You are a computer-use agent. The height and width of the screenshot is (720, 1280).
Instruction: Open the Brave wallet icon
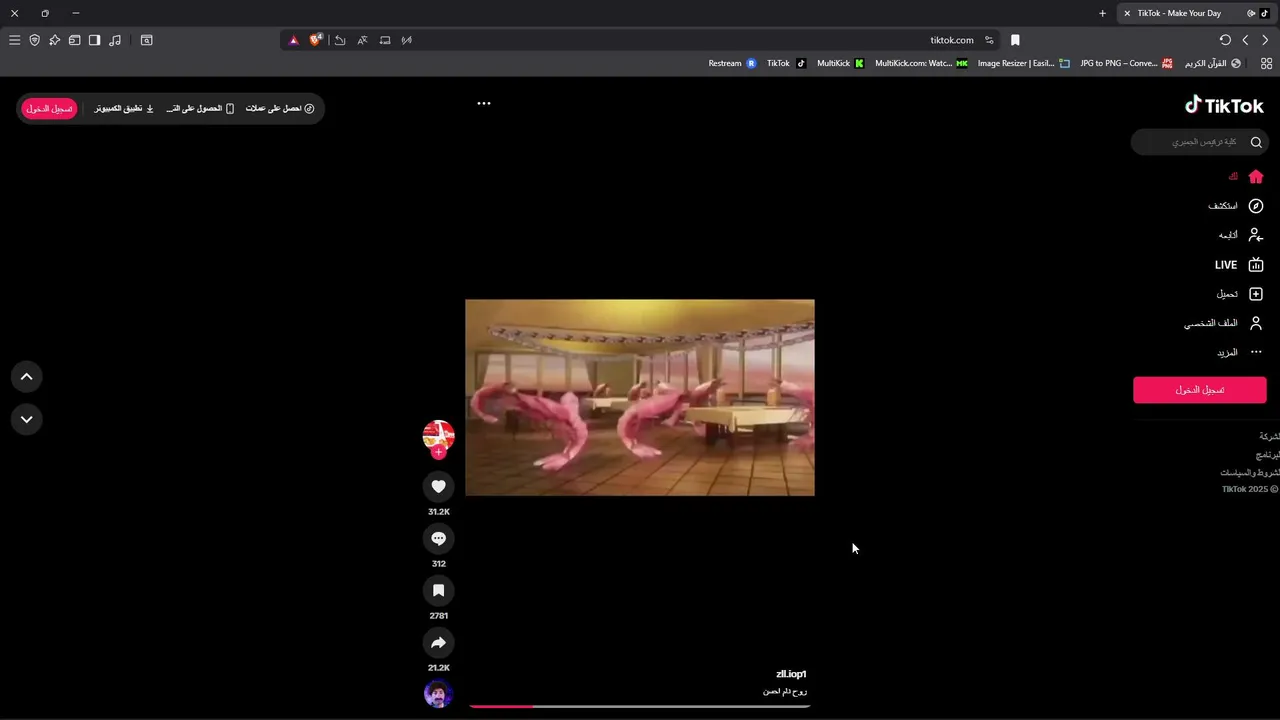(74, 40)
